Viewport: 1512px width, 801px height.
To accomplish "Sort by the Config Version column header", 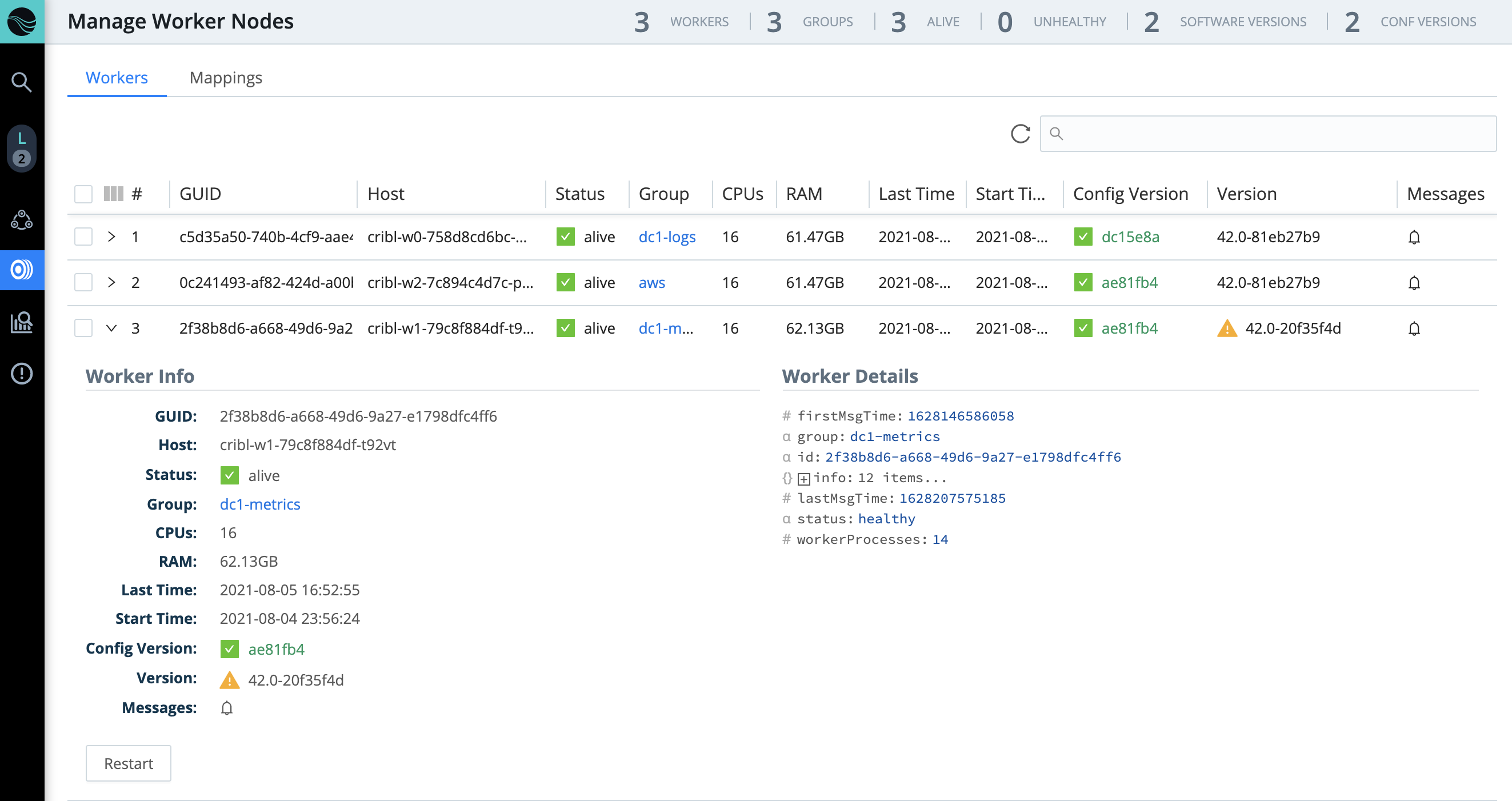I will [x=1130, y=194].
